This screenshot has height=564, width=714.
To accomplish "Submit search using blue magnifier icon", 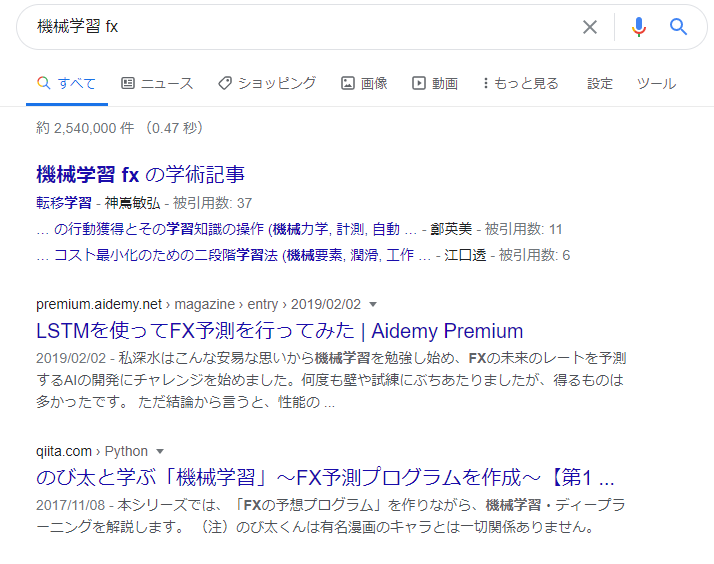I will coord(678,27).
